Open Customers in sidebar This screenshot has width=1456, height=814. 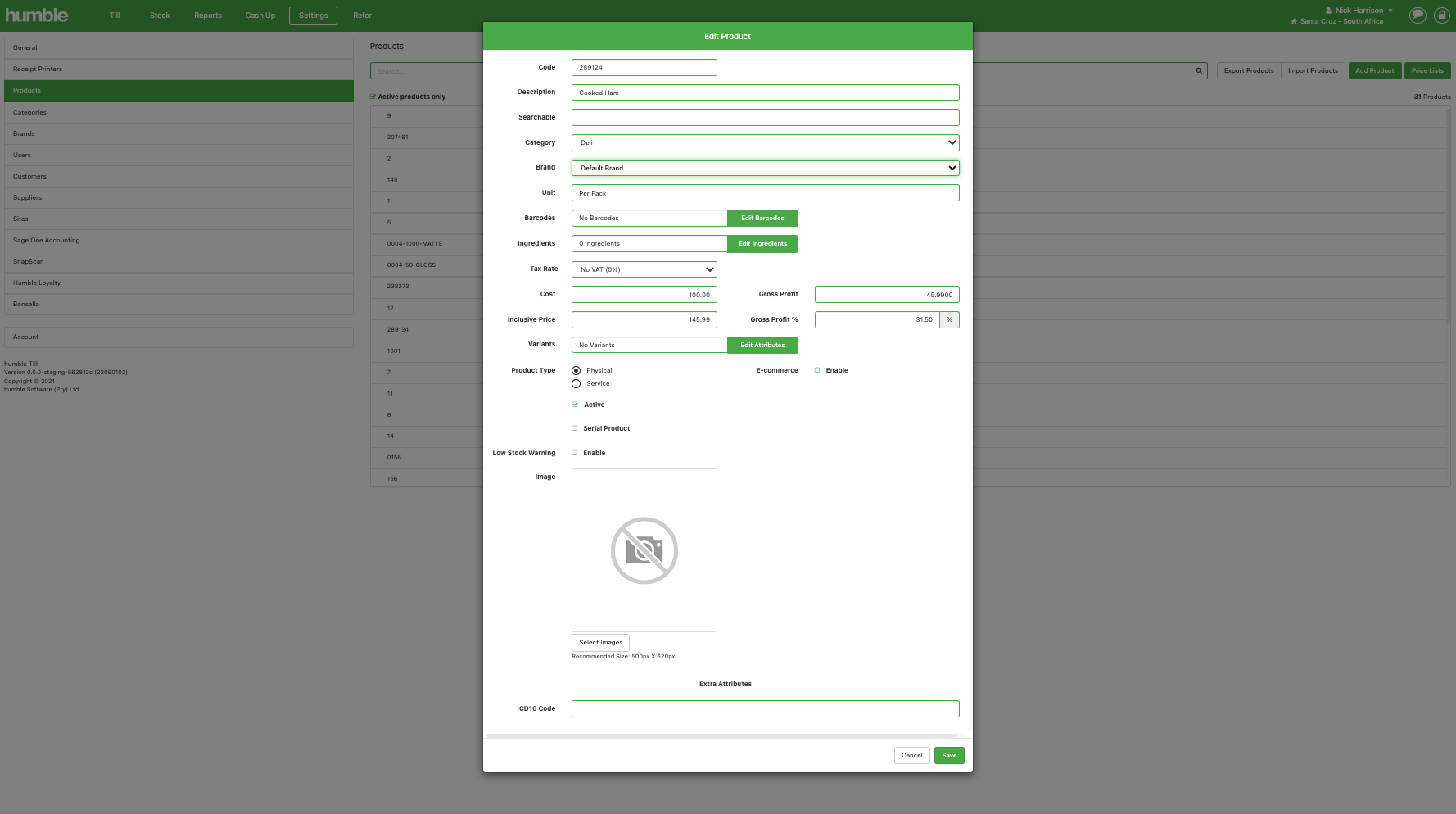(x=179, y=176)
